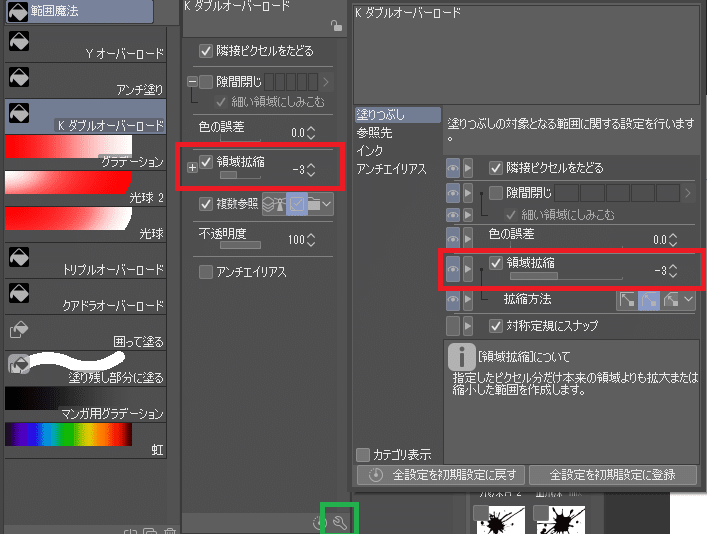The image size is (707, 534).
Task: Select the グラデーション gradient preset
Action: click(86, 152)
